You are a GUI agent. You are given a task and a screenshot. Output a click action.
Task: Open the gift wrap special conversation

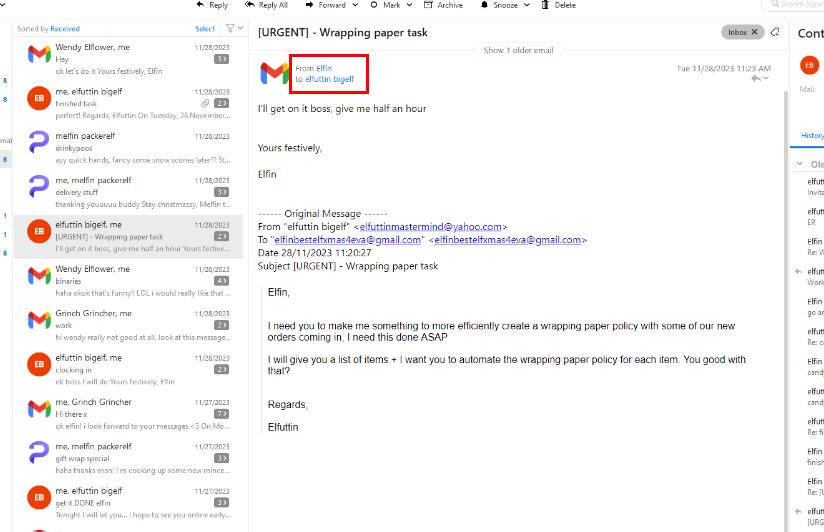[128, 458]
